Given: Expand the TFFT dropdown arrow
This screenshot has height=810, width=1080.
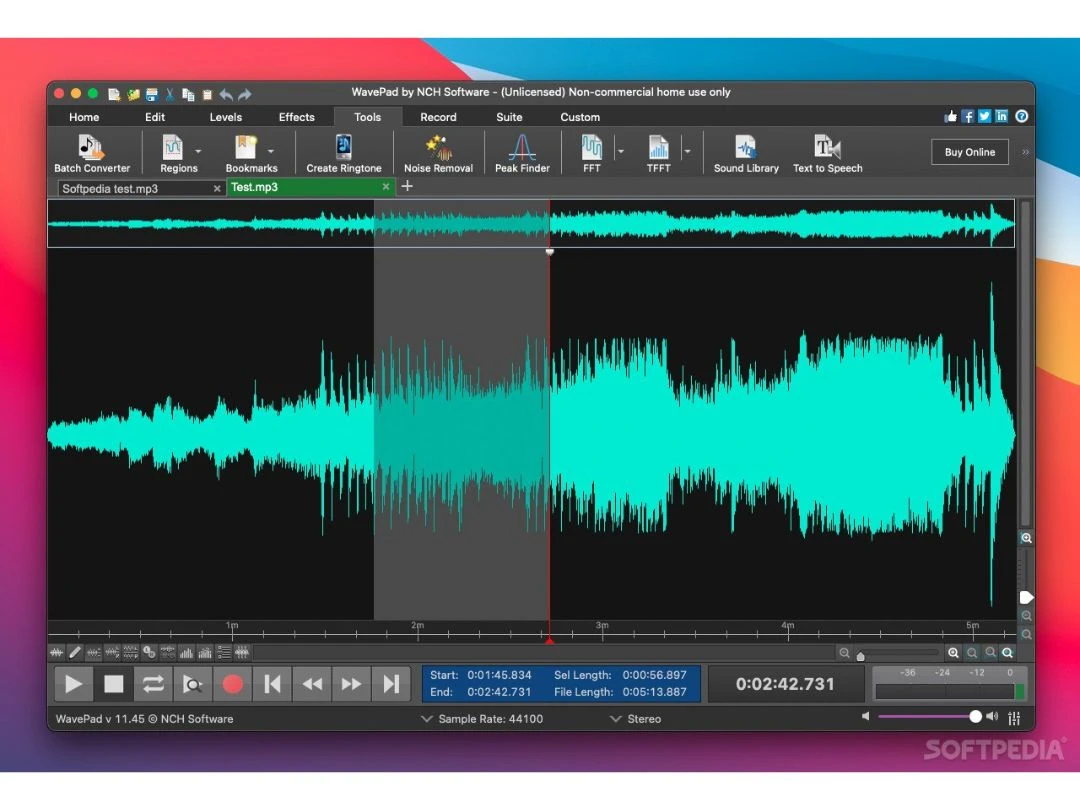Looking at the screenshot, I should click(687, 151).
